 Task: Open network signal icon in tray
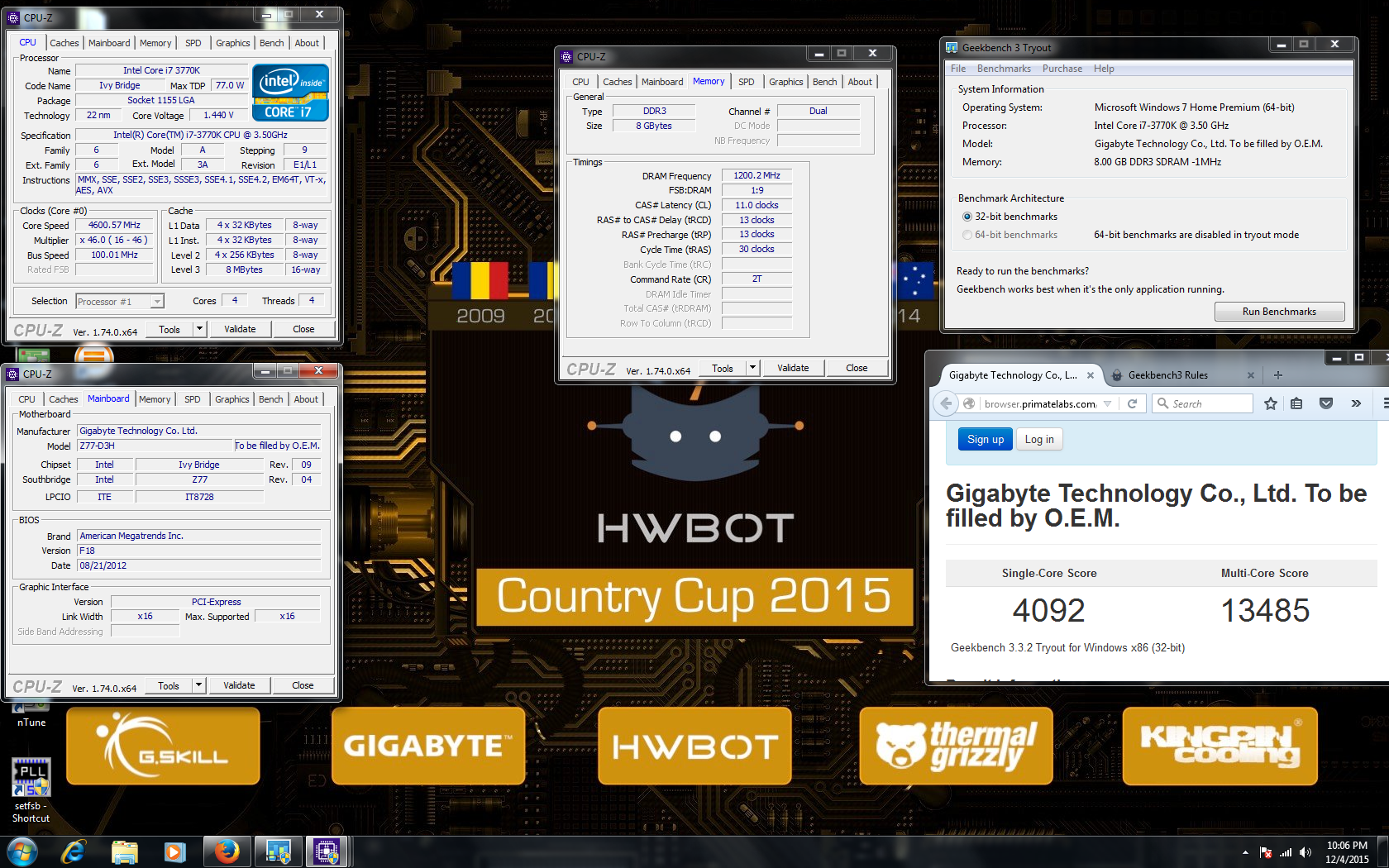(x=1286, y=852)
